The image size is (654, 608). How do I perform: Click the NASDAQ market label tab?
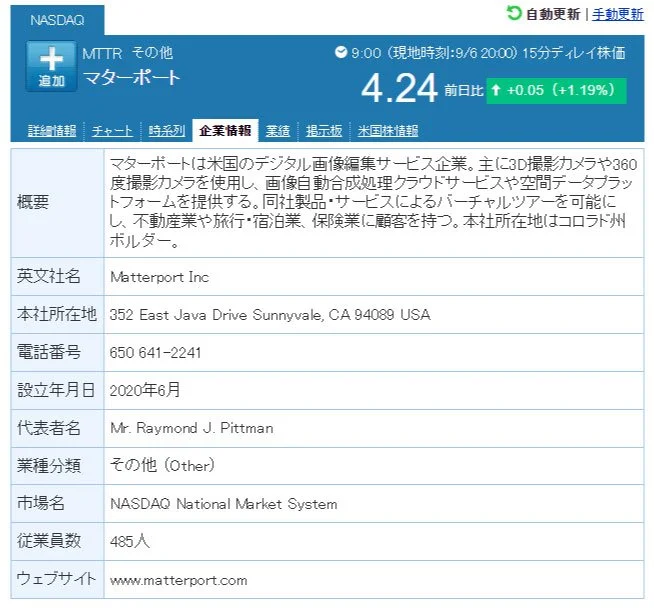click(58, 20)
